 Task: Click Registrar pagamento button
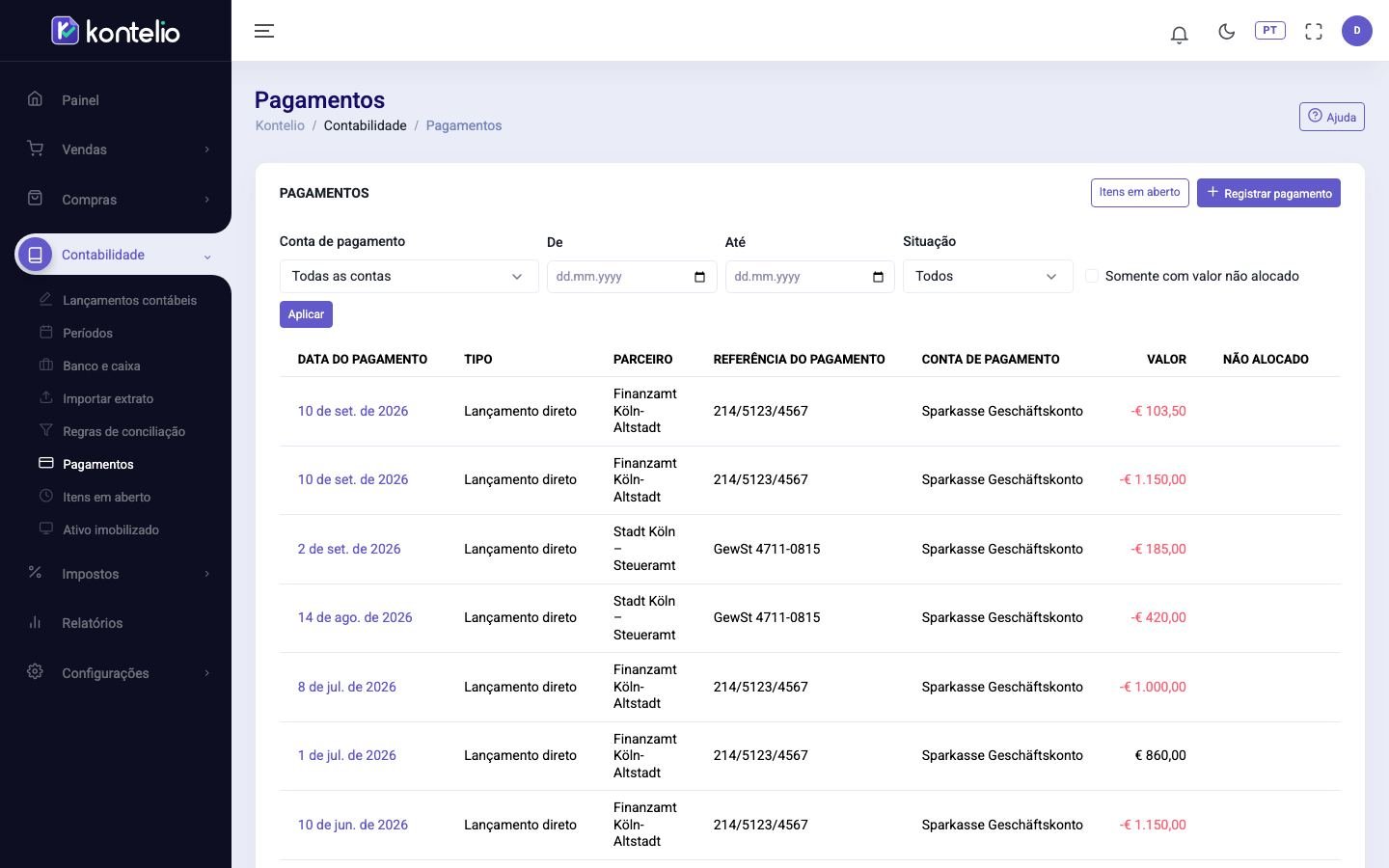pos(1268,193)
